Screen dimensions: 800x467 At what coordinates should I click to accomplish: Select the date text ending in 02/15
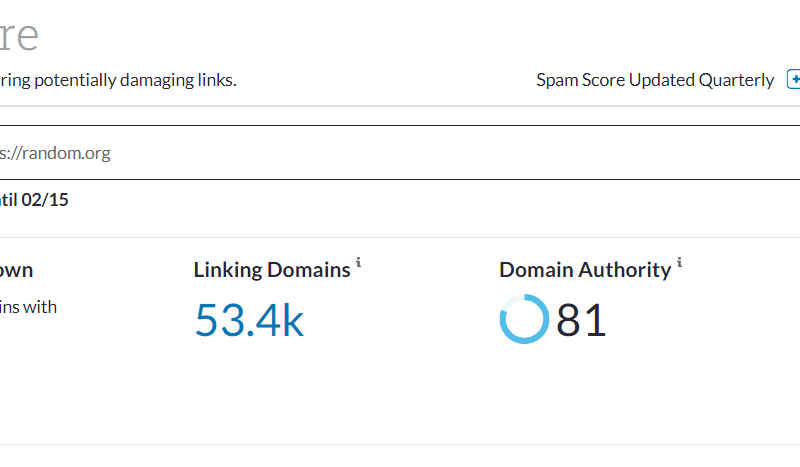(x=35, y=200)
